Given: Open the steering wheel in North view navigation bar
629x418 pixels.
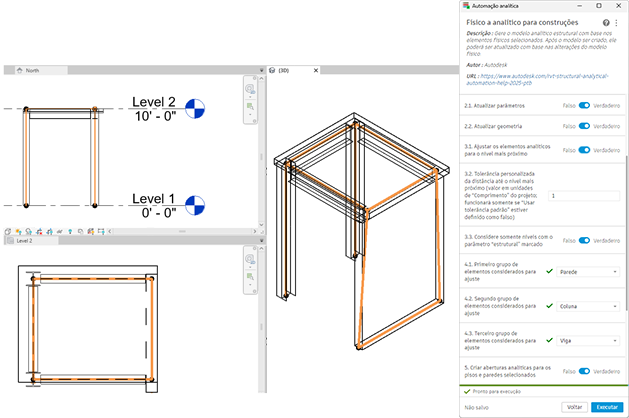Looking at the screenshot, I should coord(250,89).
